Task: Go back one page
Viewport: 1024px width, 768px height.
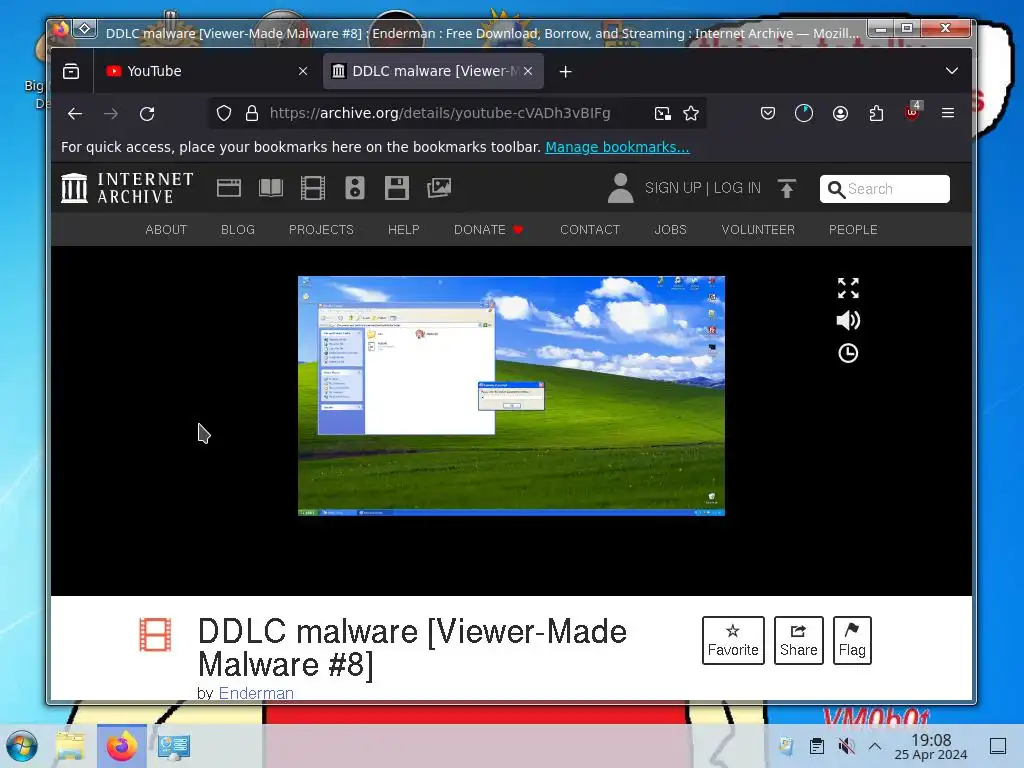Action: click(75, 114)
